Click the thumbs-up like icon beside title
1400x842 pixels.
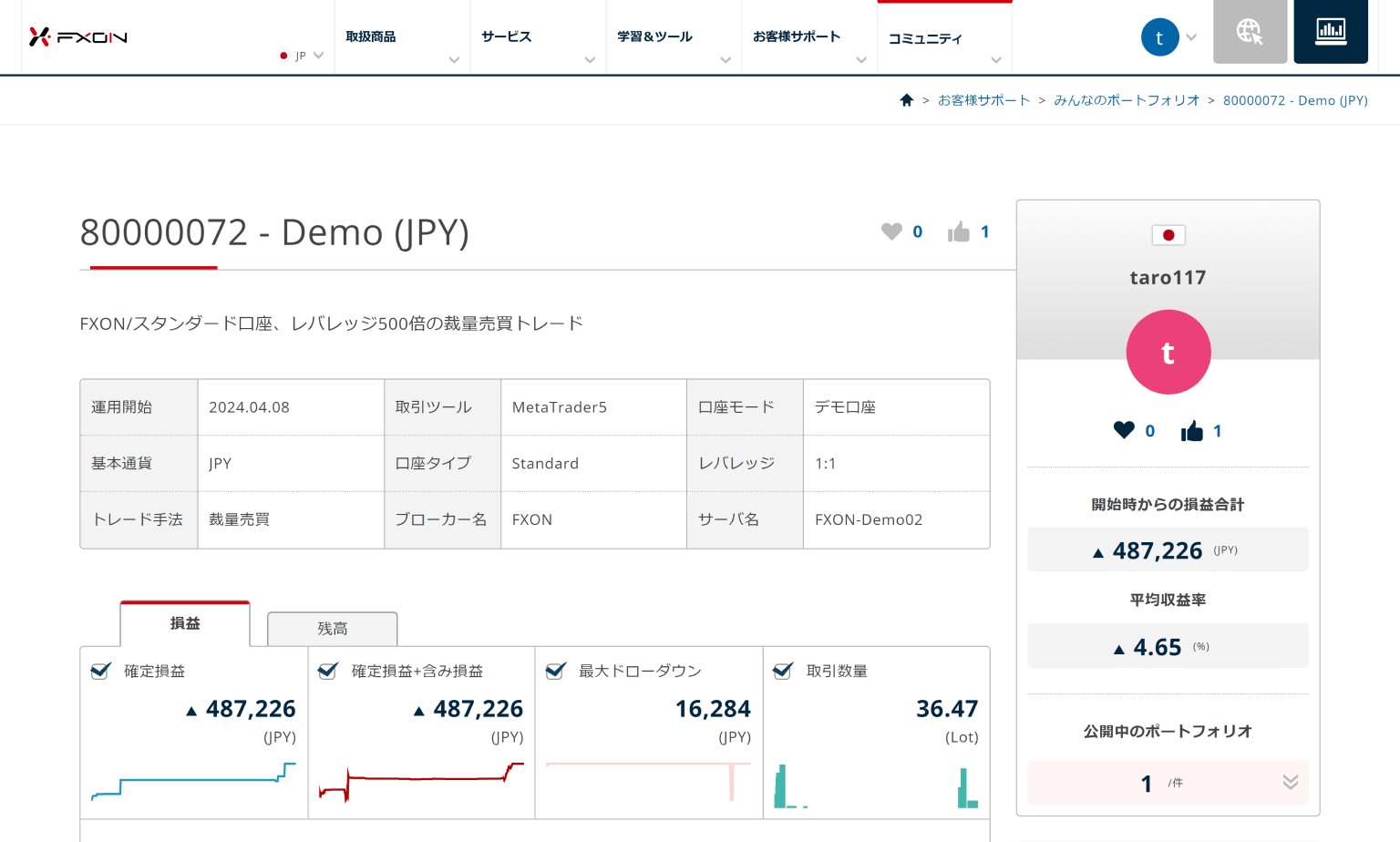coord(959,231)
